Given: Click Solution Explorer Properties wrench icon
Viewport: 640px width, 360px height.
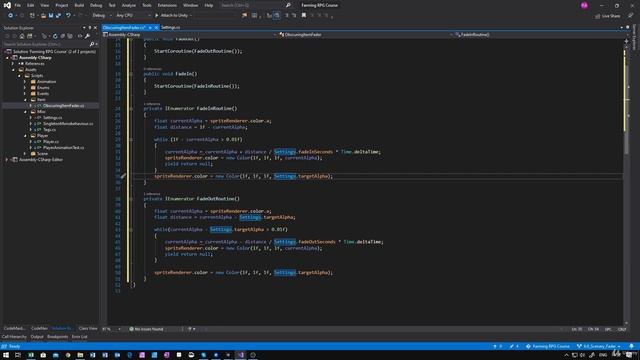Looking at the screenshot, I should pyautogui.click(x=87, y=36).
